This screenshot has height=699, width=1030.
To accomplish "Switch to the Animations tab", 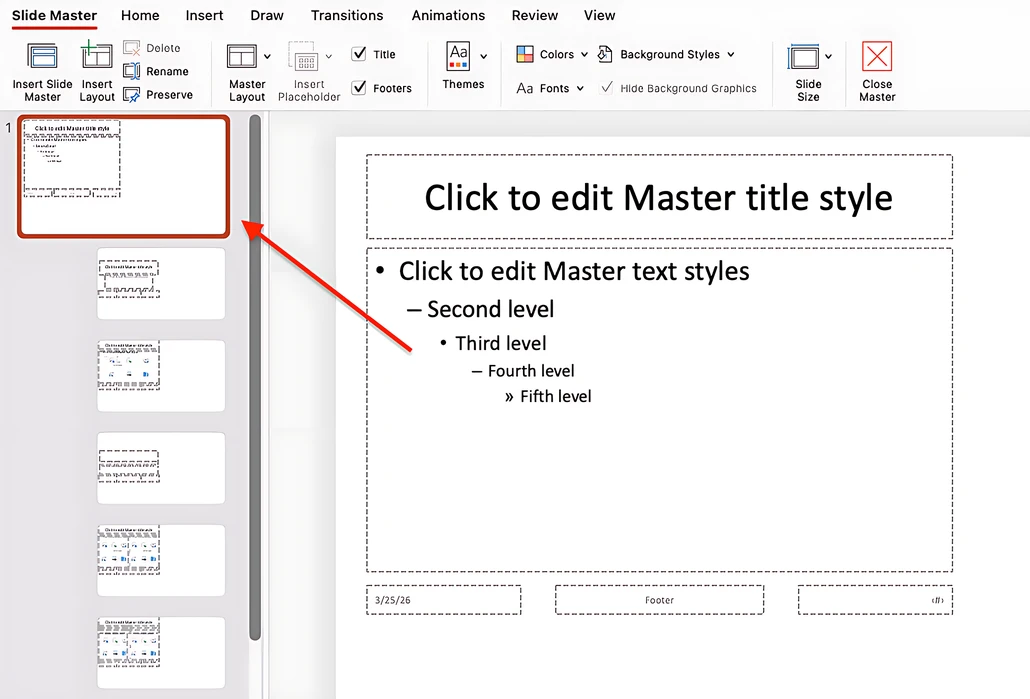I will click(x=448, y=15).
